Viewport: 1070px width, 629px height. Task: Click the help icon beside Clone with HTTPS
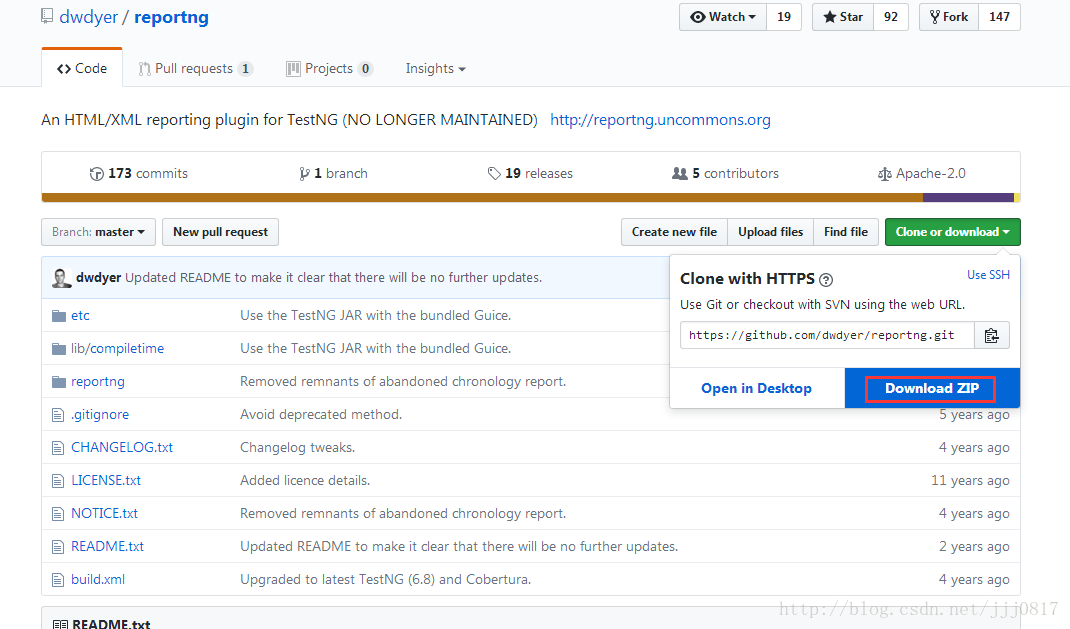pos(826,280)
